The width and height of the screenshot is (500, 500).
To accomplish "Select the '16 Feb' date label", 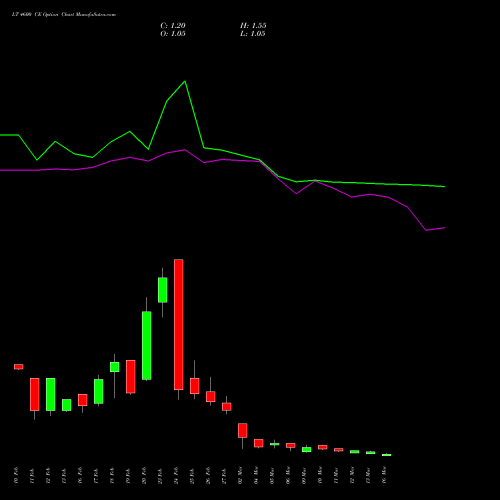I will 81,475.
